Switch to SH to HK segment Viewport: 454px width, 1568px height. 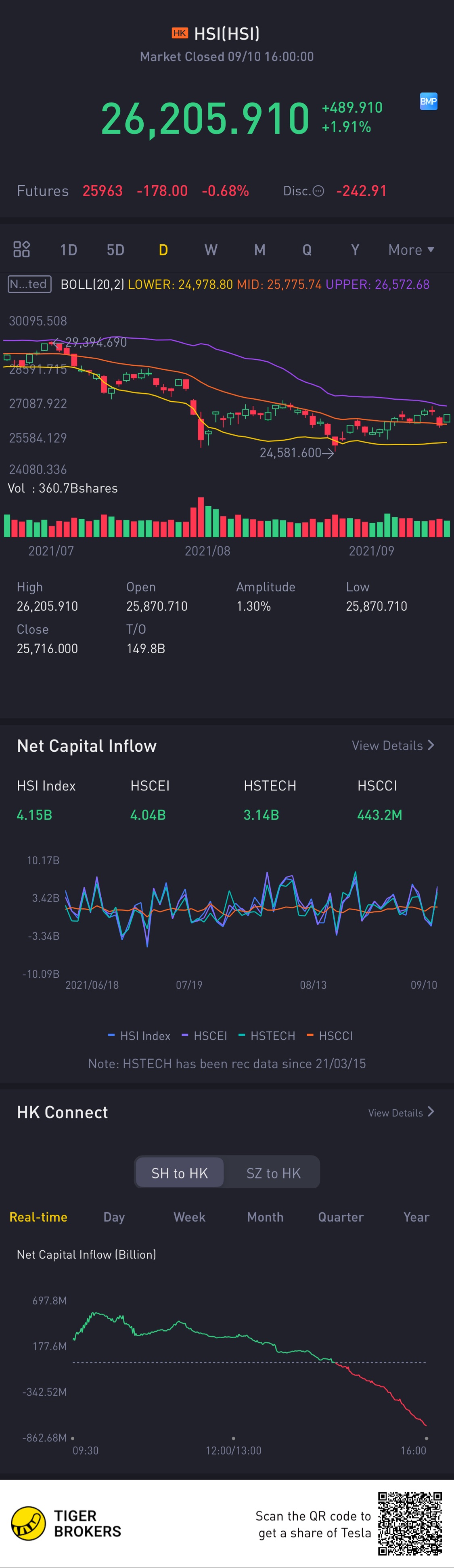pyautogui.click(x=180, y=1172)
